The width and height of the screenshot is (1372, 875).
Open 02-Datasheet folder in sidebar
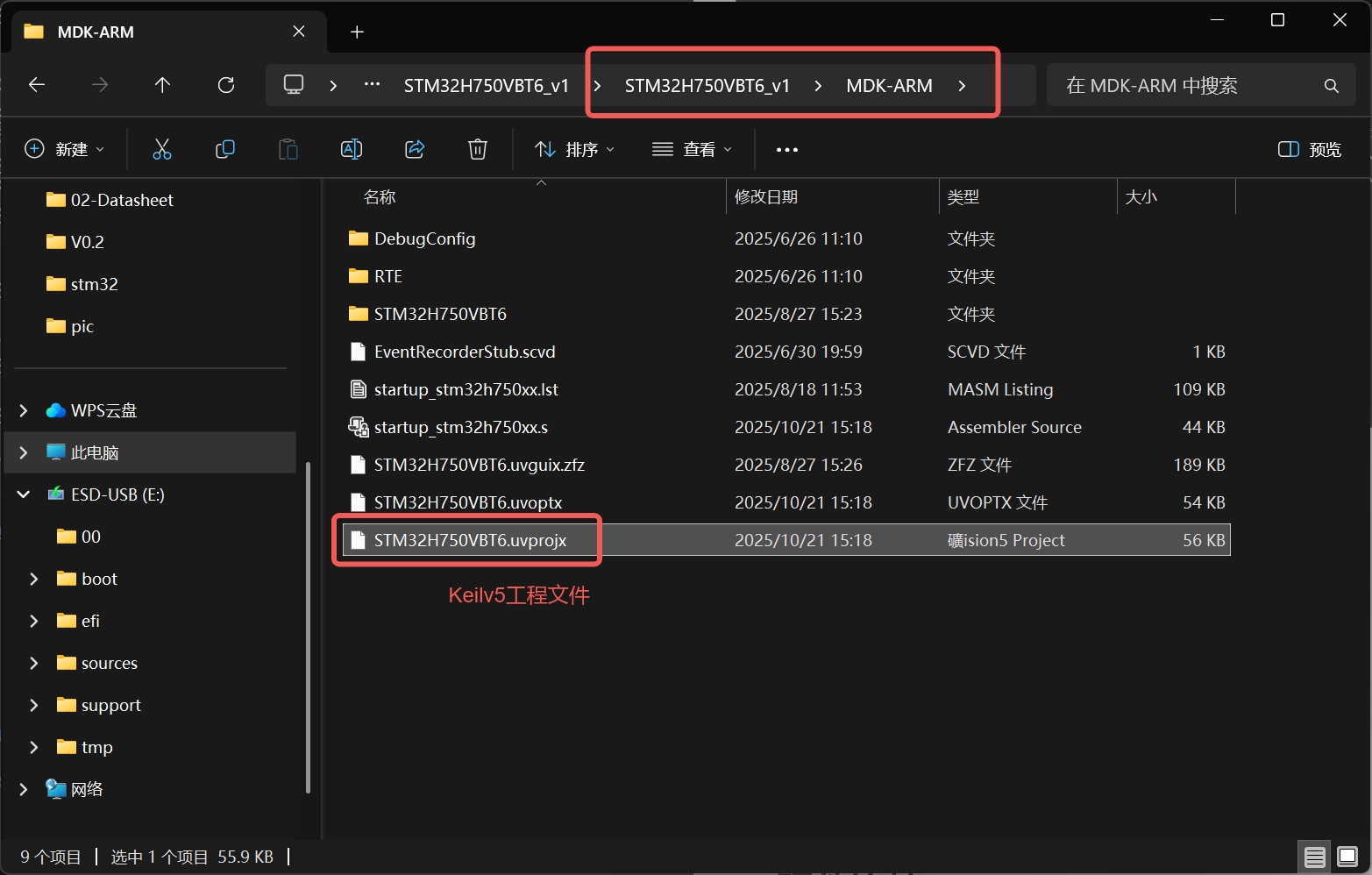[122, 200]
